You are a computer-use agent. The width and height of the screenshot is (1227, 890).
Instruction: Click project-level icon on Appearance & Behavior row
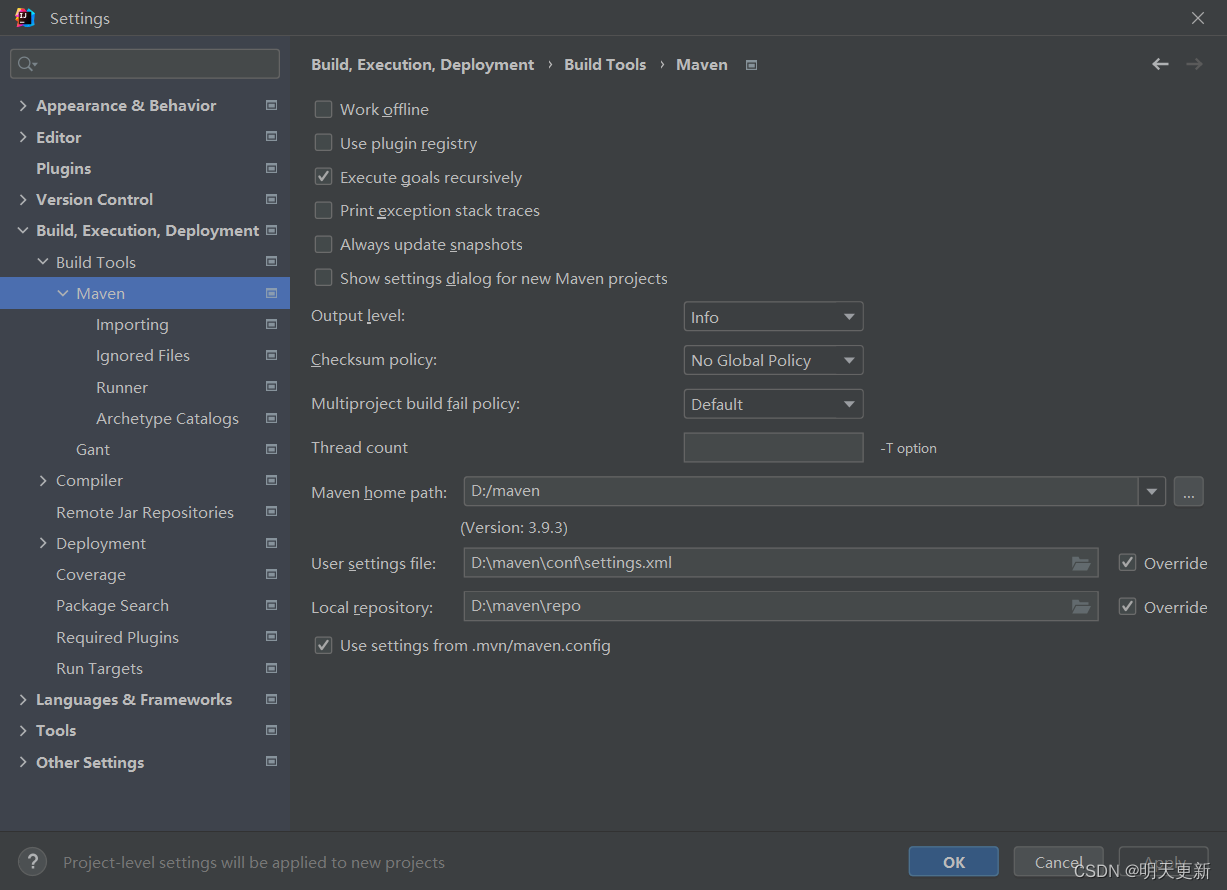(x=271, y=105)
